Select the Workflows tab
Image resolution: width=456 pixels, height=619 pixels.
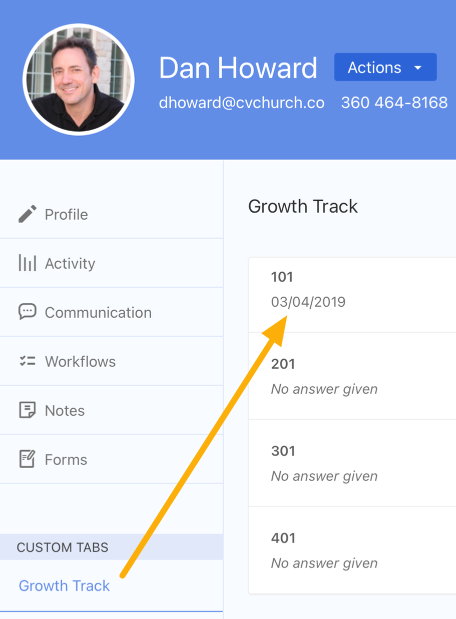[111, 361]
